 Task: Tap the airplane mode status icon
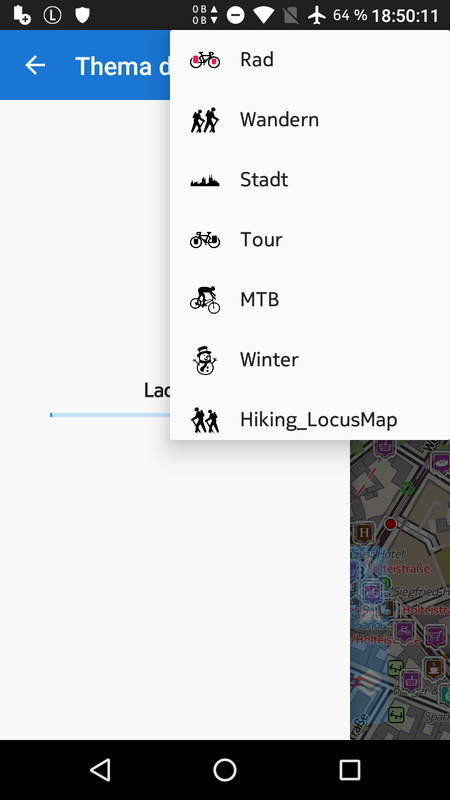tap(317, 15)
